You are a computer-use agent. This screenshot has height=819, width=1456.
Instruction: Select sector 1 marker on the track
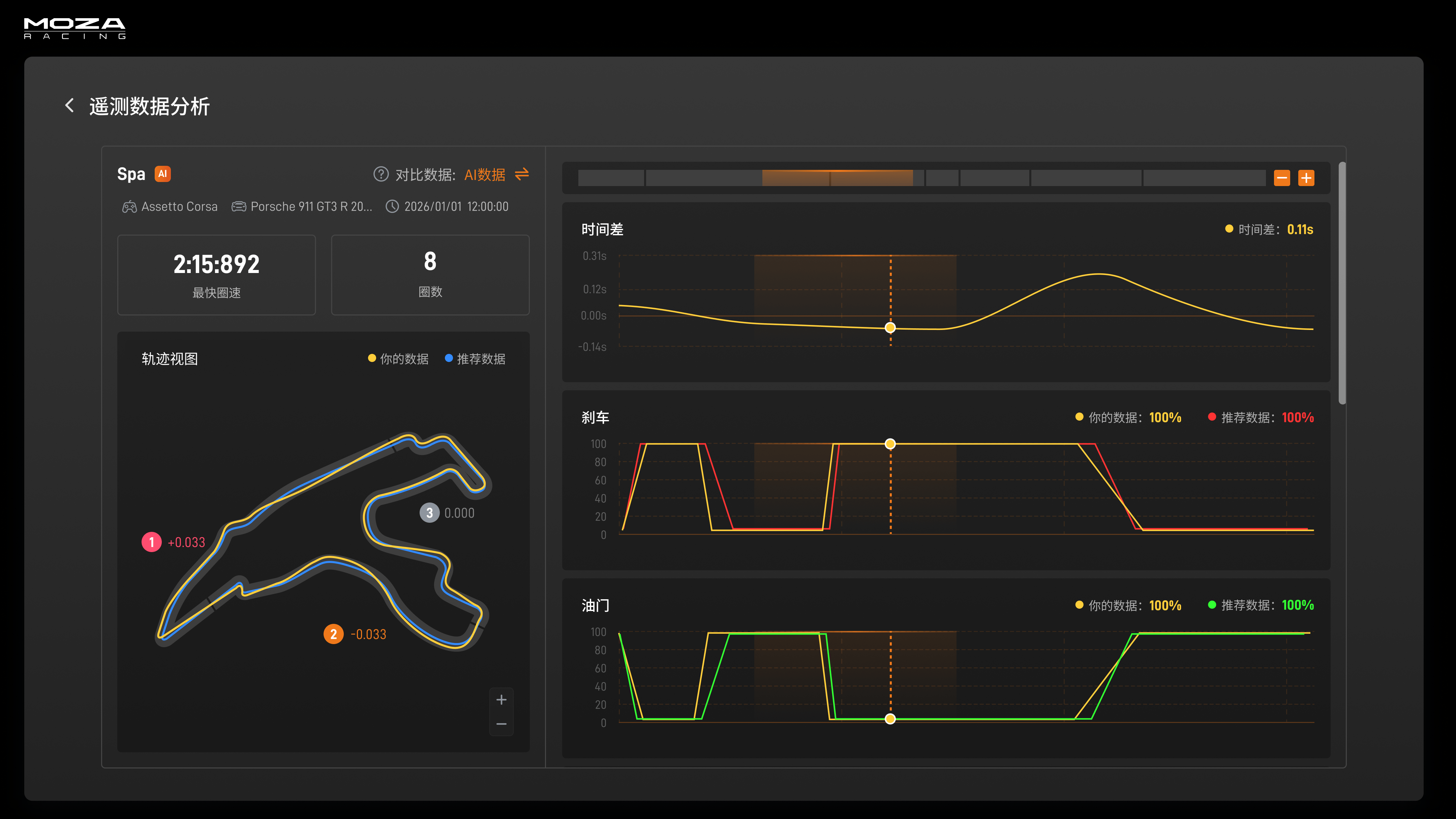click(151, 542)
